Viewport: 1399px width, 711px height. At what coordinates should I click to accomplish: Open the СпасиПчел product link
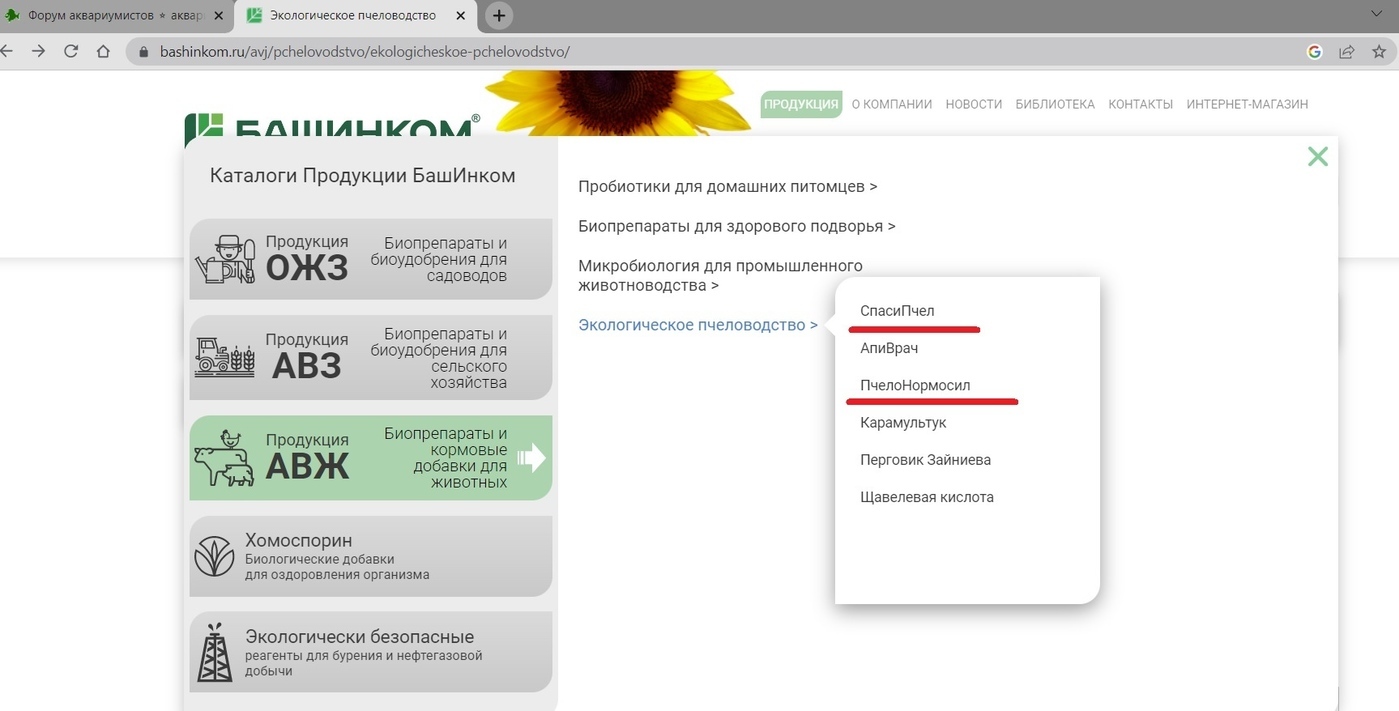point(897,311)
